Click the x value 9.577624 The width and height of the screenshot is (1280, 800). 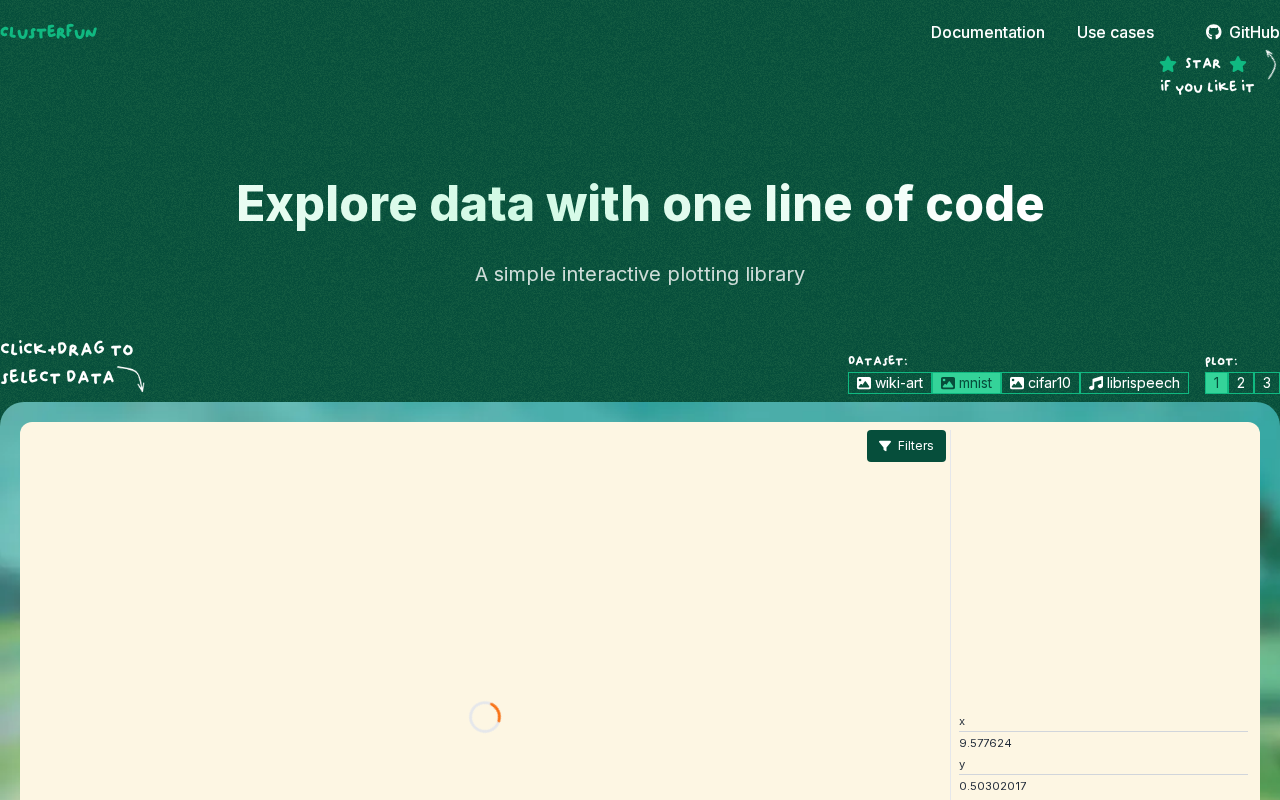click(x=985, y=743)
